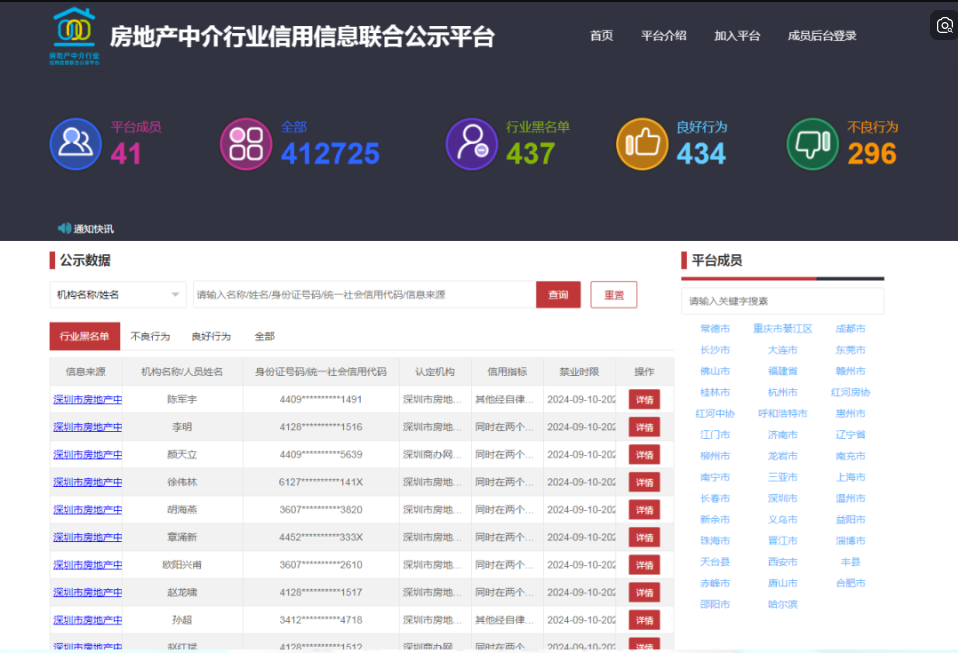Click the 平台成员 people icon

coord(76,144)
